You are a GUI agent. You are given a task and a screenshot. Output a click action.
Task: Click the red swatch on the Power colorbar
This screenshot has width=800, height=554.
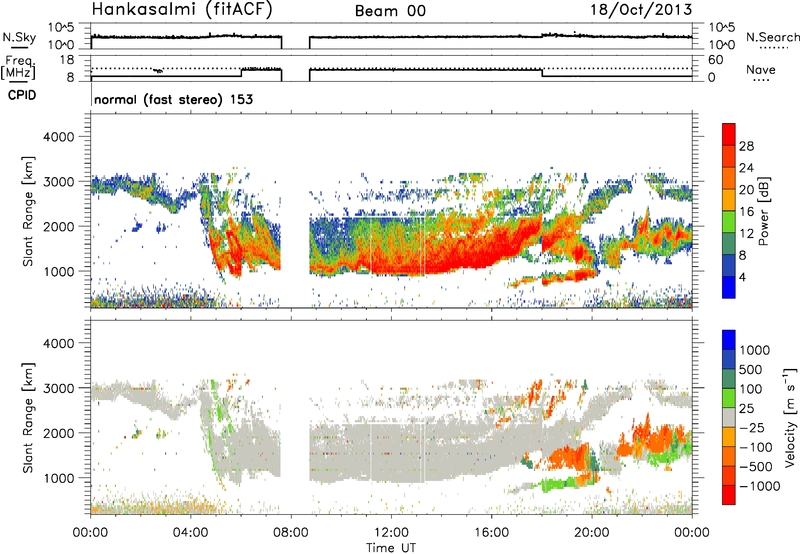coord(729,134)
